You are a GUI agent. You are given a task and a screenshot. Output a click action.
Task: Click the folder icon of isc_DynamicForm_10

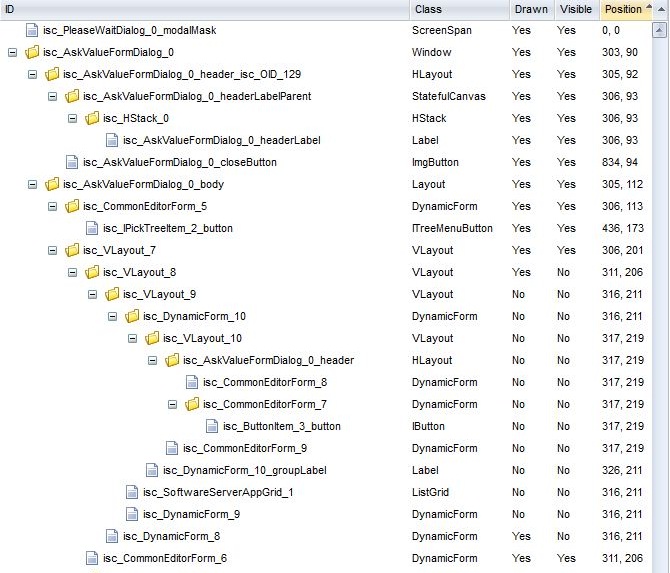(x=132, y=316)
